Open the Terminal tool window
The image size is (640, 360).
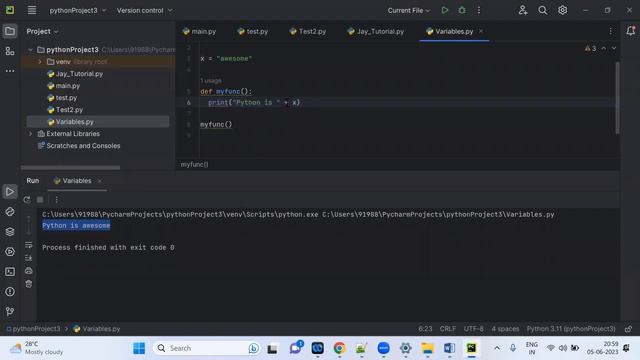(x=10, y=271)
